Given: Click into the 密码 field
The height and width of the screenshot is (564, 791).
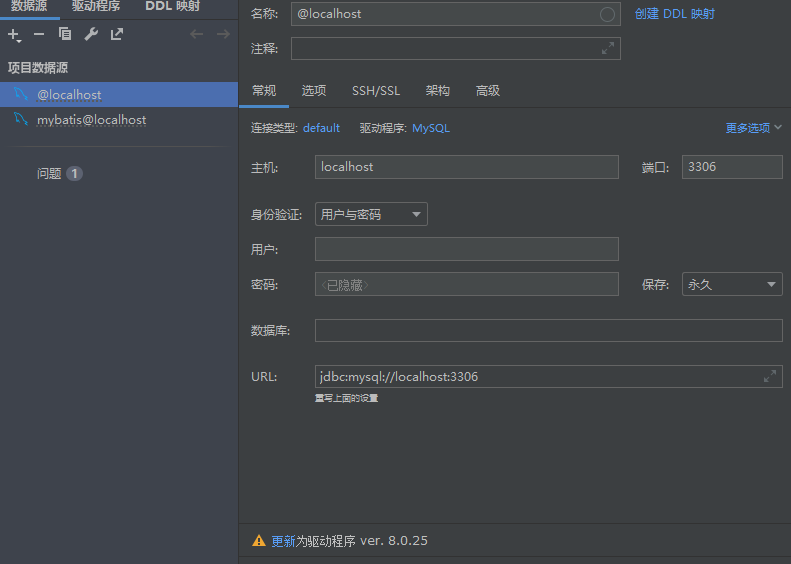Looking at the screenshot, I should [467, 284].
